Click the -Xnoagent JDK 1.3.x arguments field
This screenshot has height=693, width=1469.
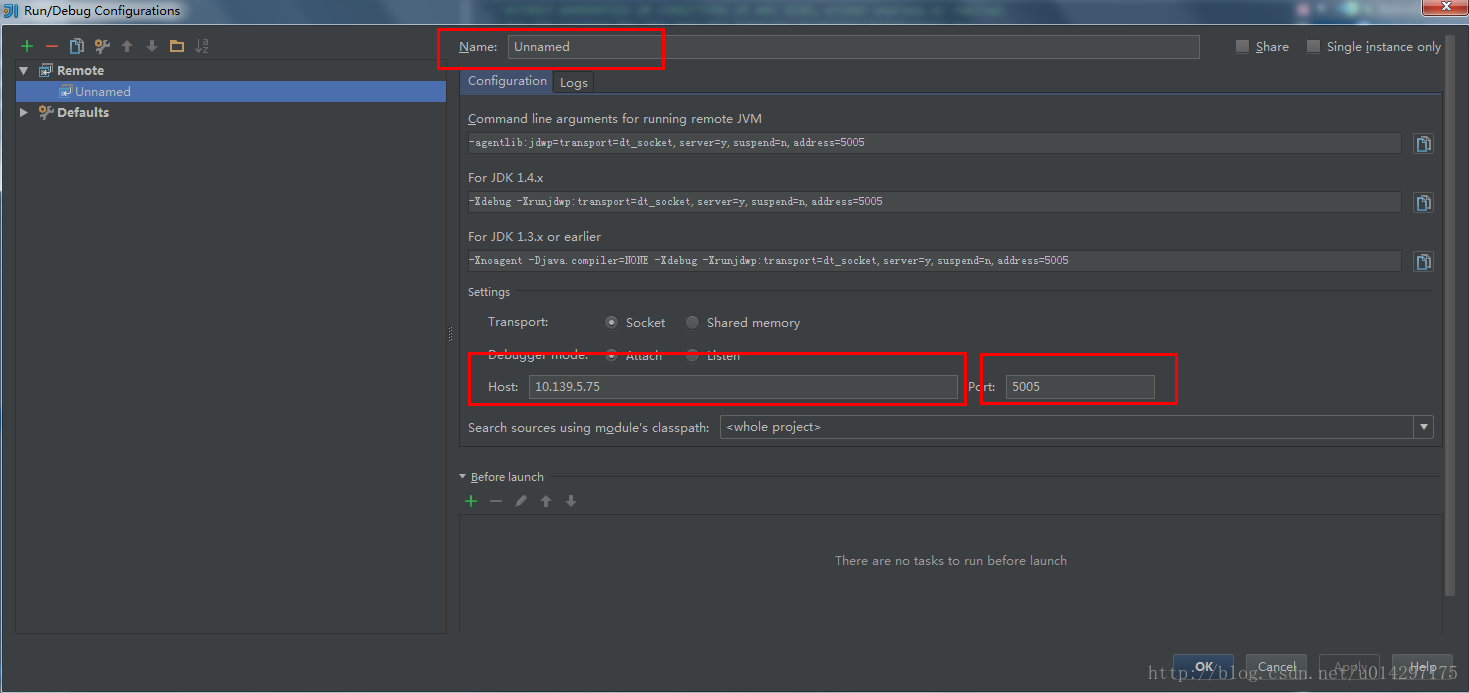tap(934, 261)
